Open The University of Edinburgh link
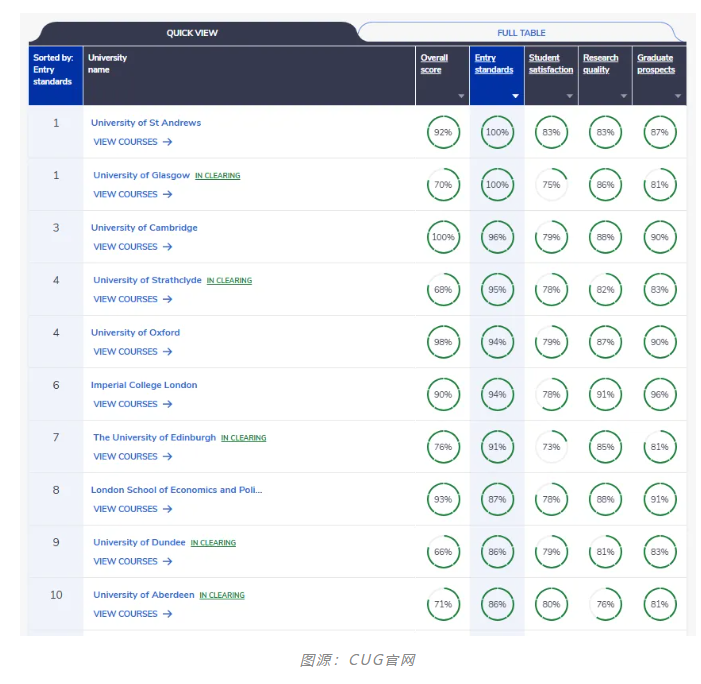Viewport: 701px width, 684px height. (154, 437)
